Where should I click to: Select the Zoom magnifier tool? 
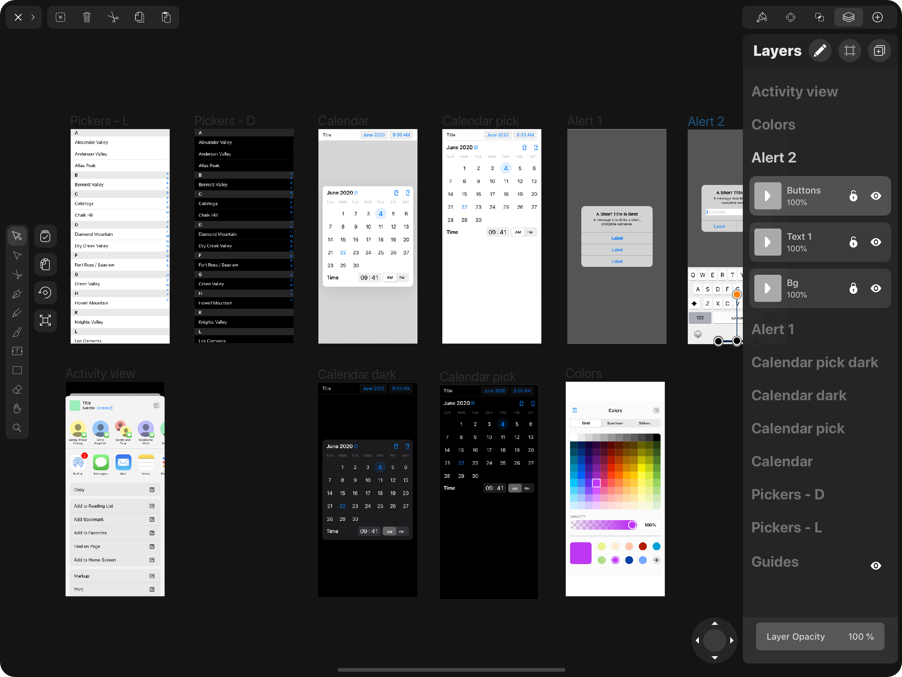pos(17,428)
